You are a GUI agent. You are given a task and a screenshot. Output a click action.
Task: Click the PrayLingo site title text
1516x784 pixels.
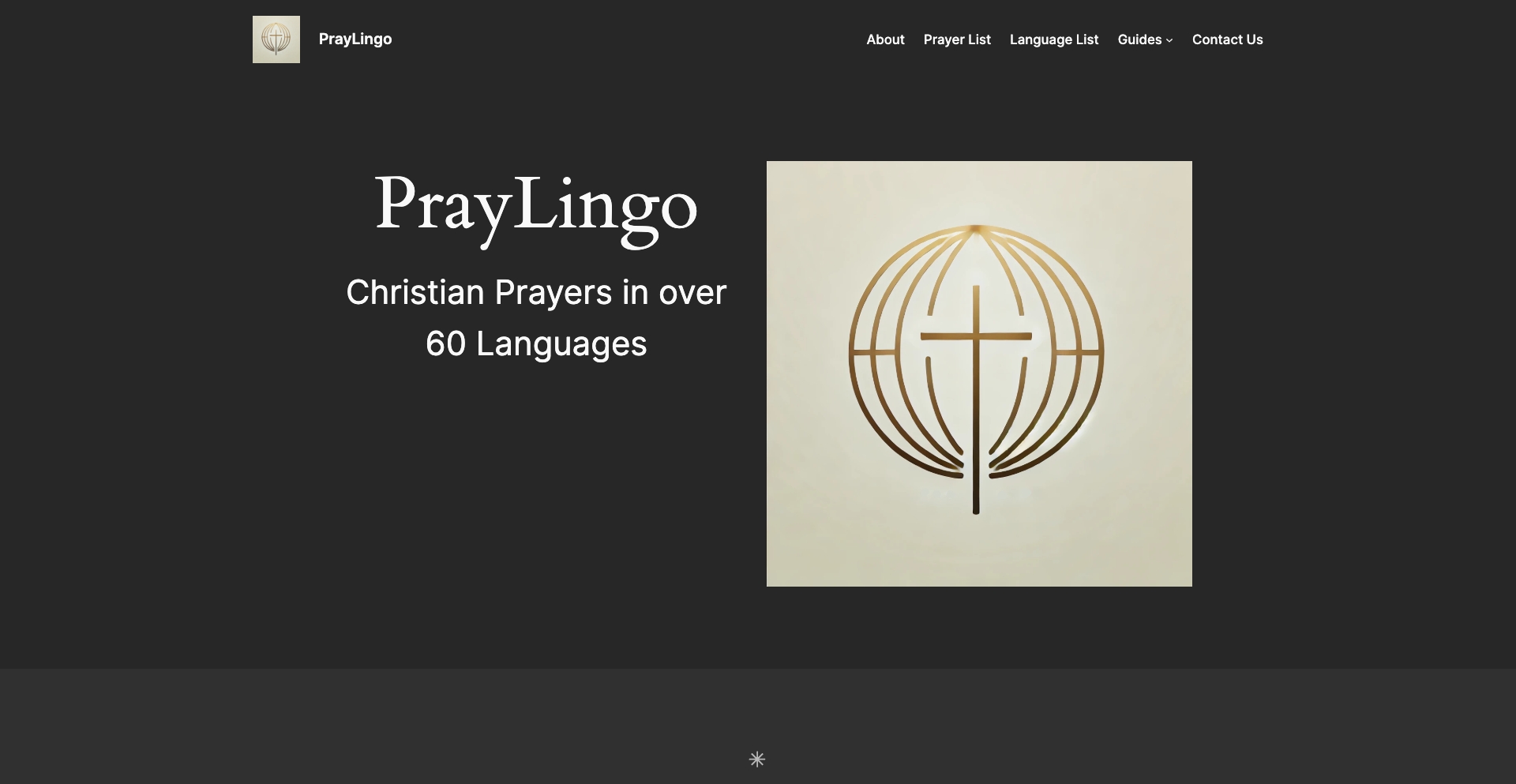click(355, 39)
